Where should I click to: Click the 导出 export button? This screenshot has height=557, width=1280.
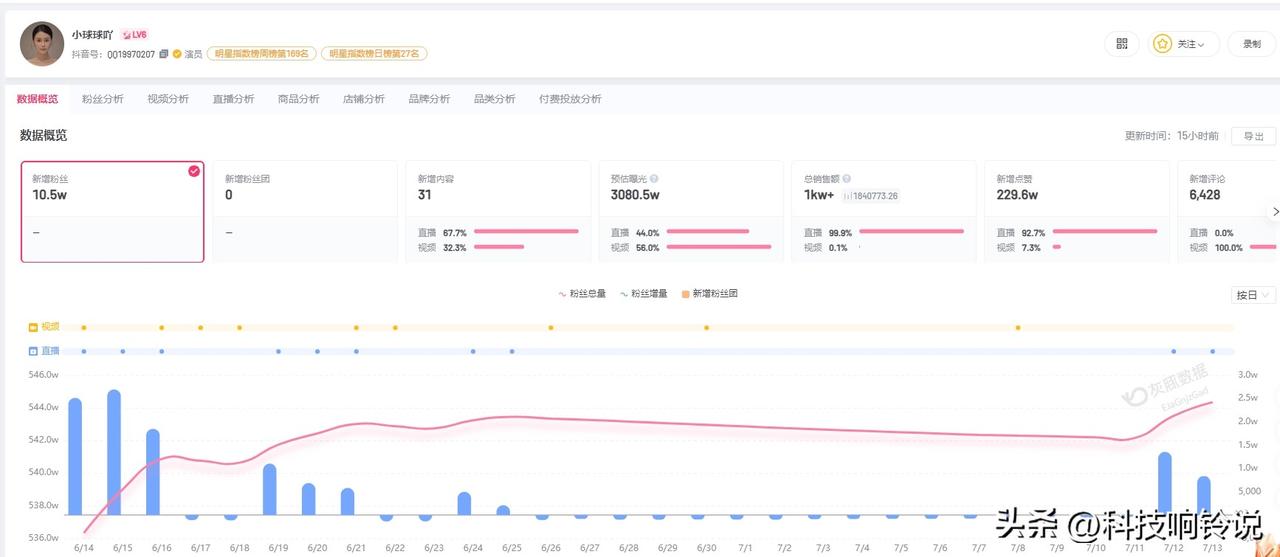pos(1253,136)
